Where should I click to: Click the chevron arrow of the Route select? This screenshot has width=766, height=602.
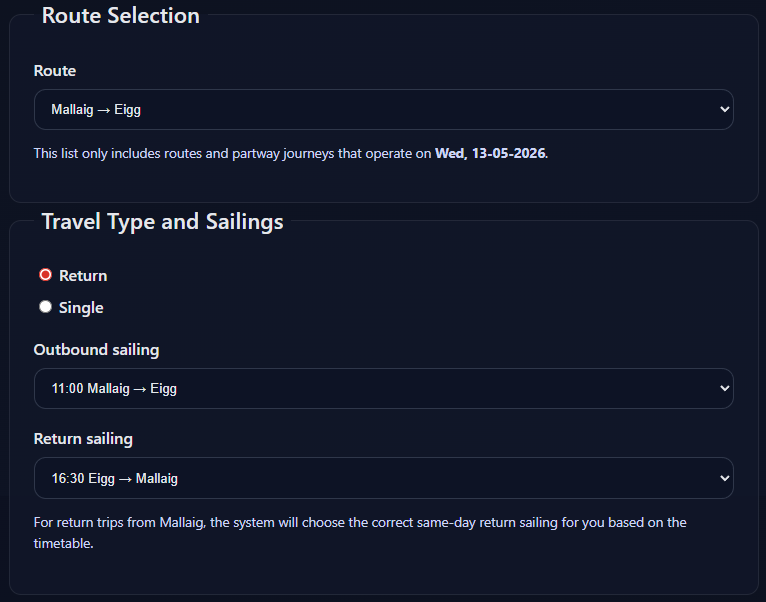pos(725,110)
